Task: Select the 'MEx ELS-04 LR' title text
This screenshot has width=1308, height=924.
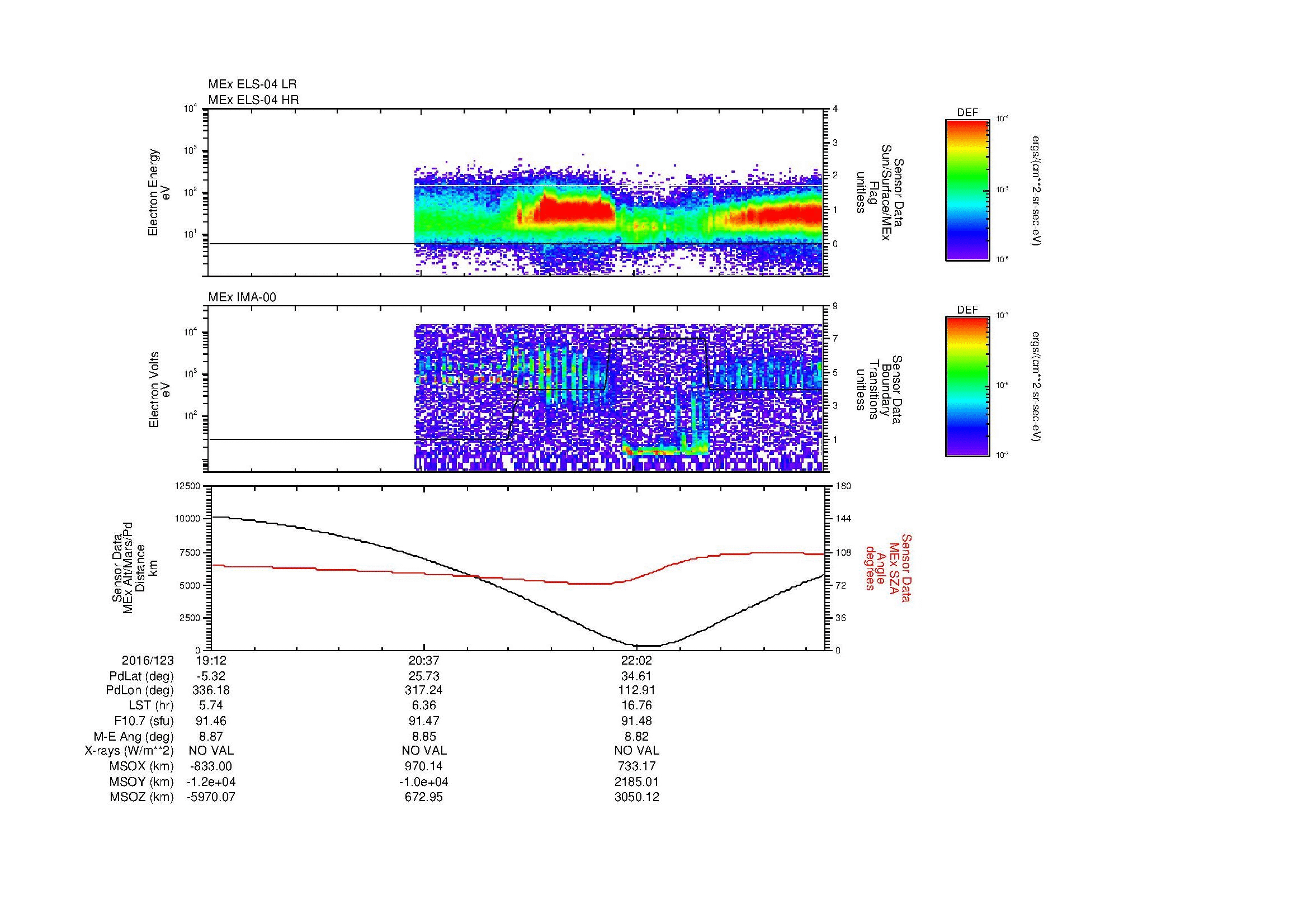Action: (x=252, y=84)
